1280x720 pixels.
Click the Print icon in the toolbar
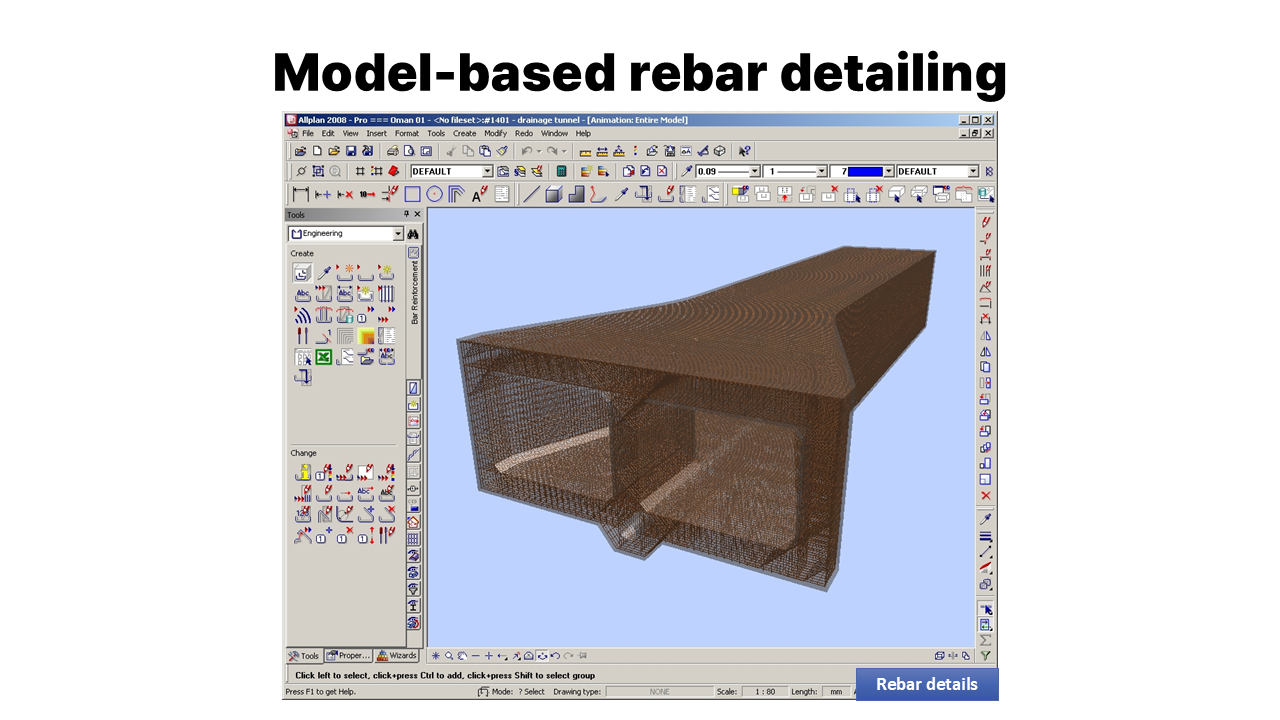tap(393, 151)
